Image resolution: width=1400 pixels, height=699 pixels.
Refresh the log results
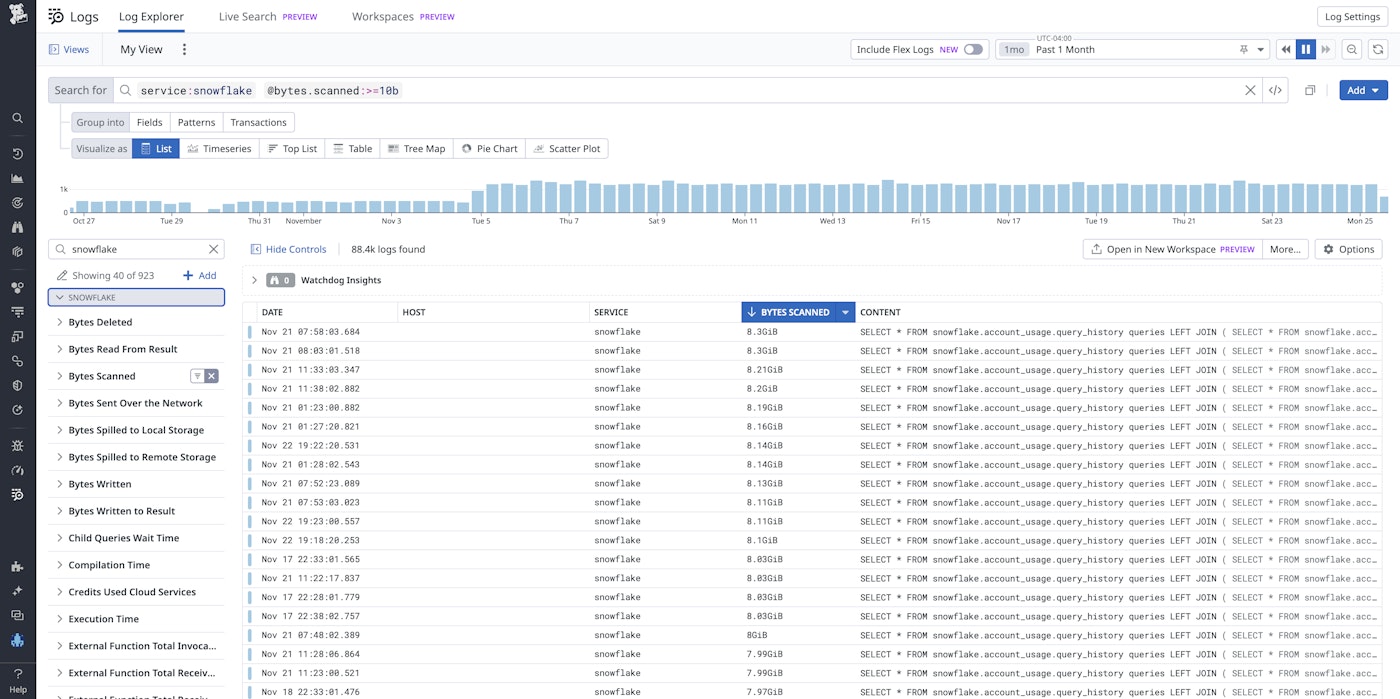[x=1378, y=49]
